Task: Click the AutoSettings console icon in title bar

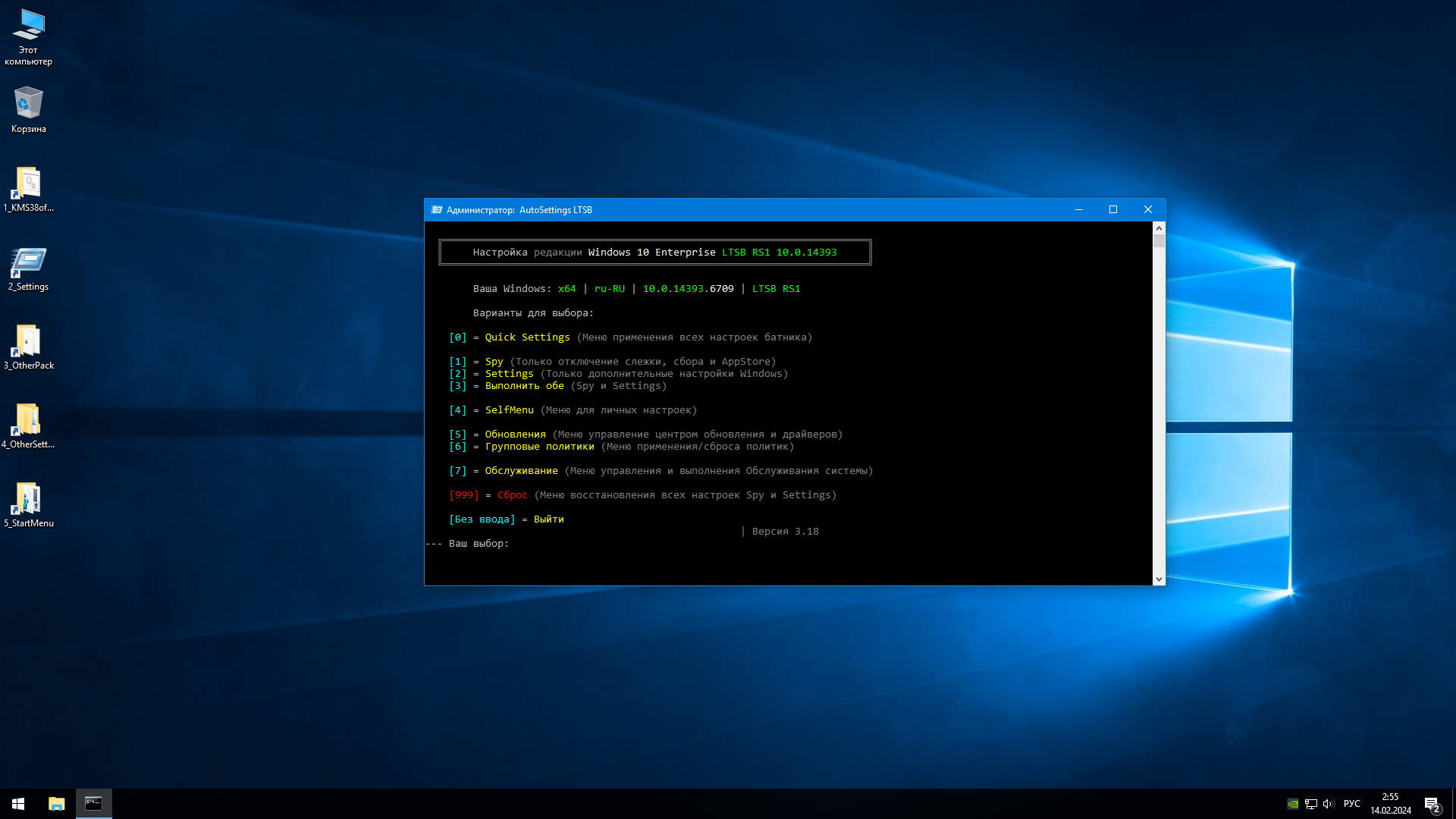Action: [x=436, y=210]
